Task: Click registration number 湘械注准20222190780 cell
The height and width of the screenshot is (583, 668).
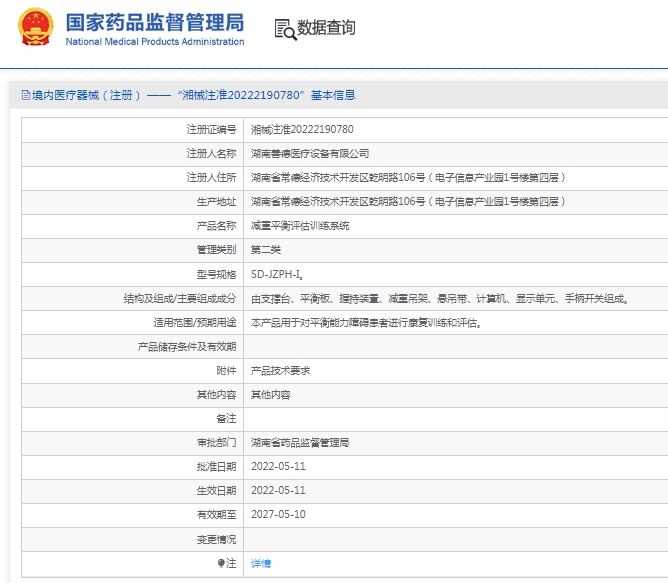Action: tap(302, 130)
